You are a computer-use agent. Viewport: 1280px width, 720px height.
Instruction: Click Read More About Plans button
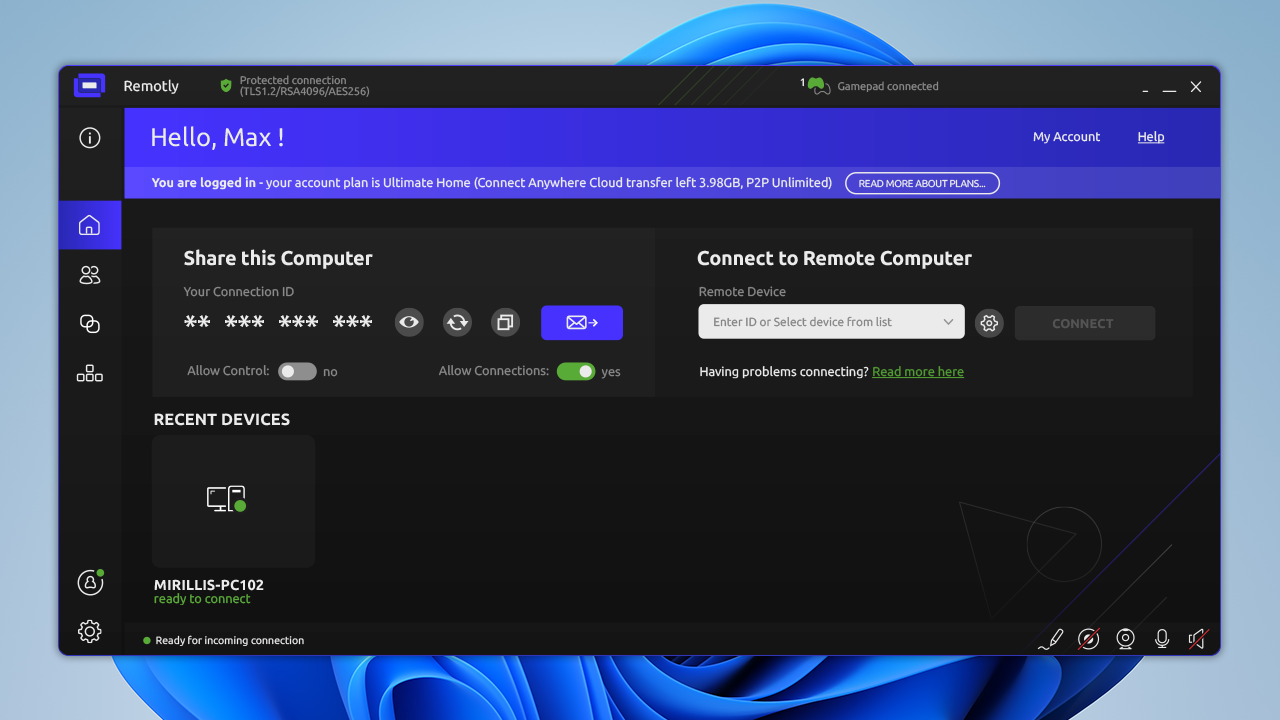[922, 183]
